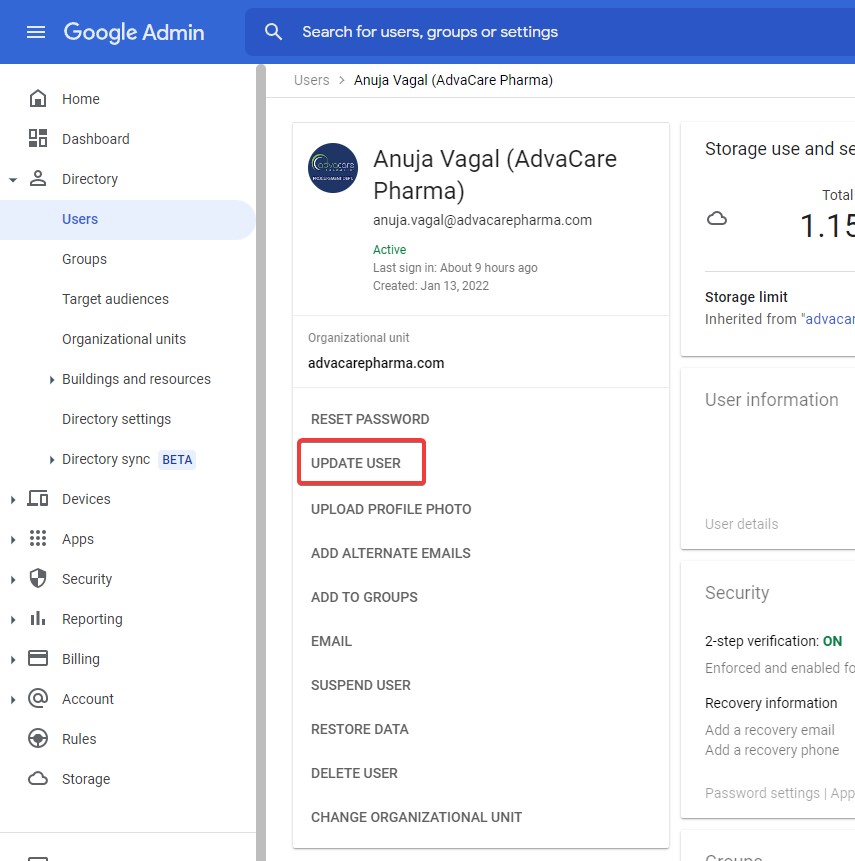This screenshot has width=855, height=861.
Task: Click the Home house icon
Action: (38, 99)
